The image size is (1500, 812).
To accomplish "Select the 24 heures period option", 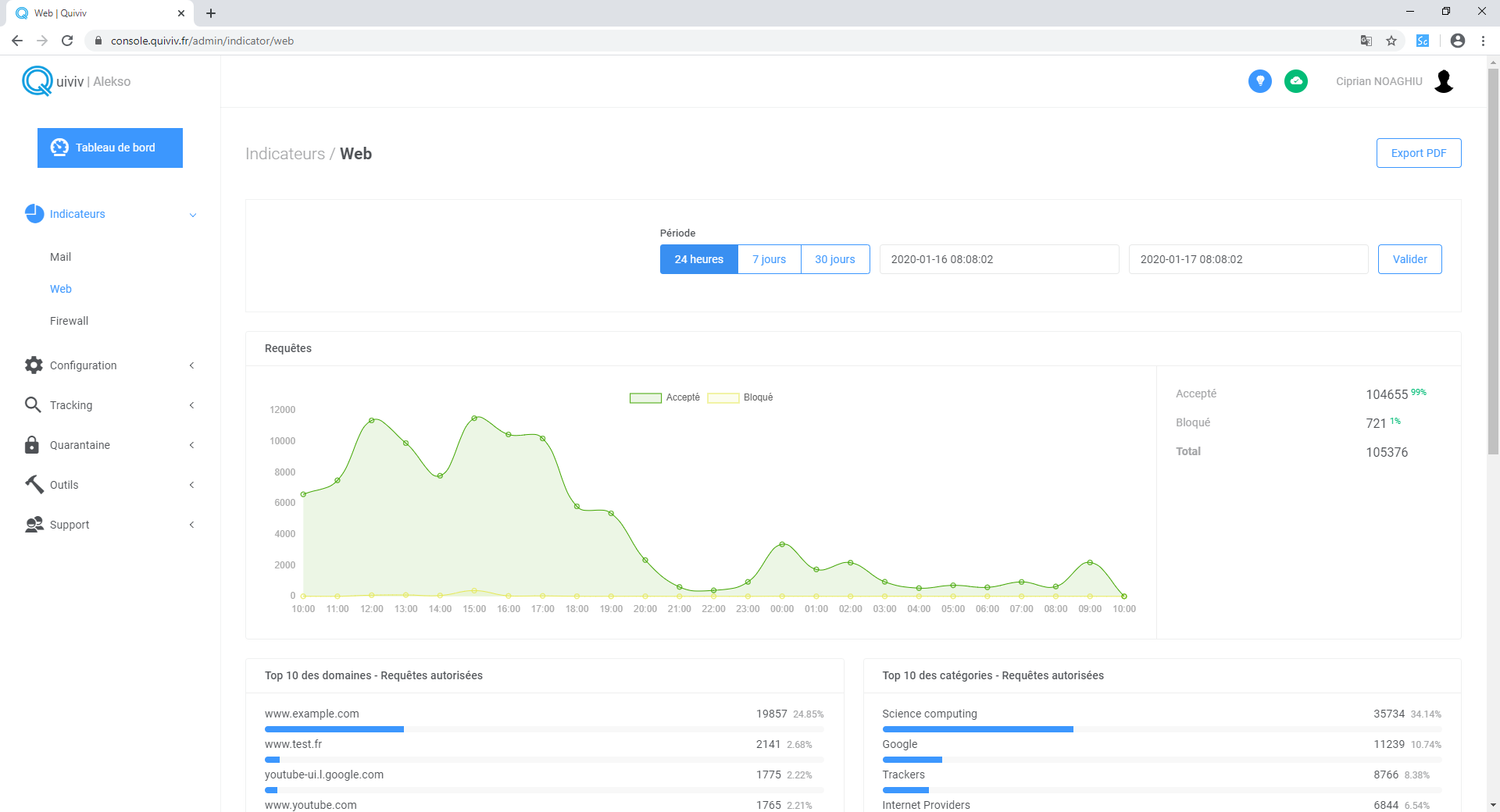I will click(x=698, y=258).
